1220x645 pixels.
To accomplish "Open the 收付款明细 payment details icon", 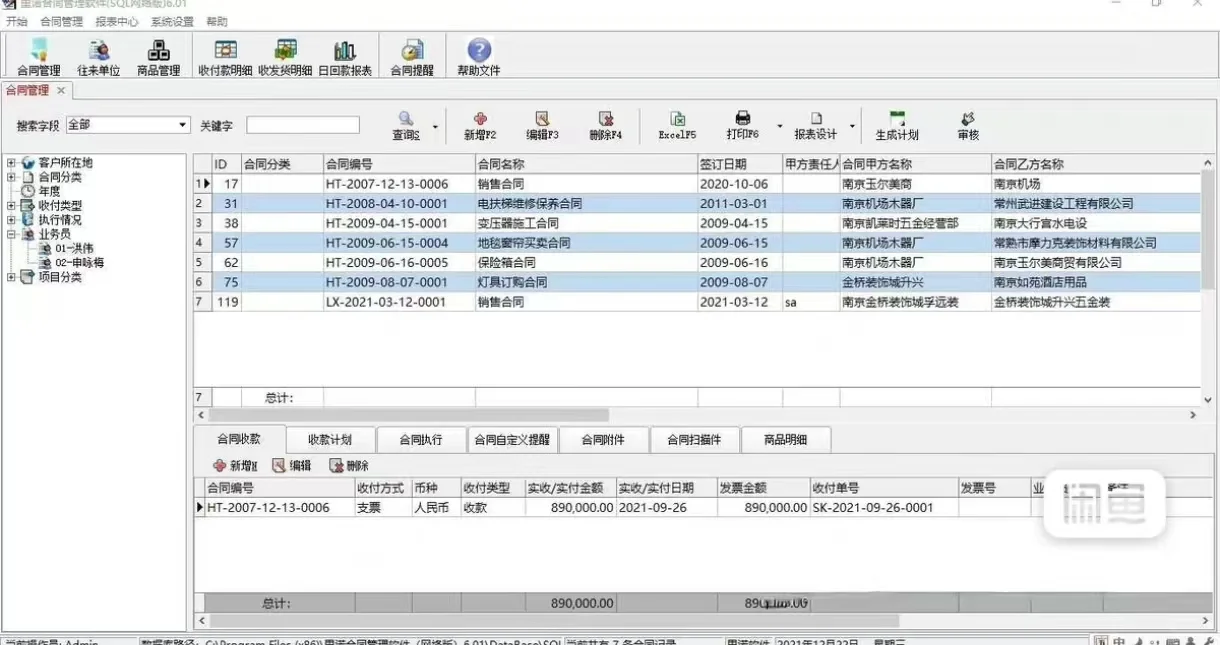I will [225, 57].
